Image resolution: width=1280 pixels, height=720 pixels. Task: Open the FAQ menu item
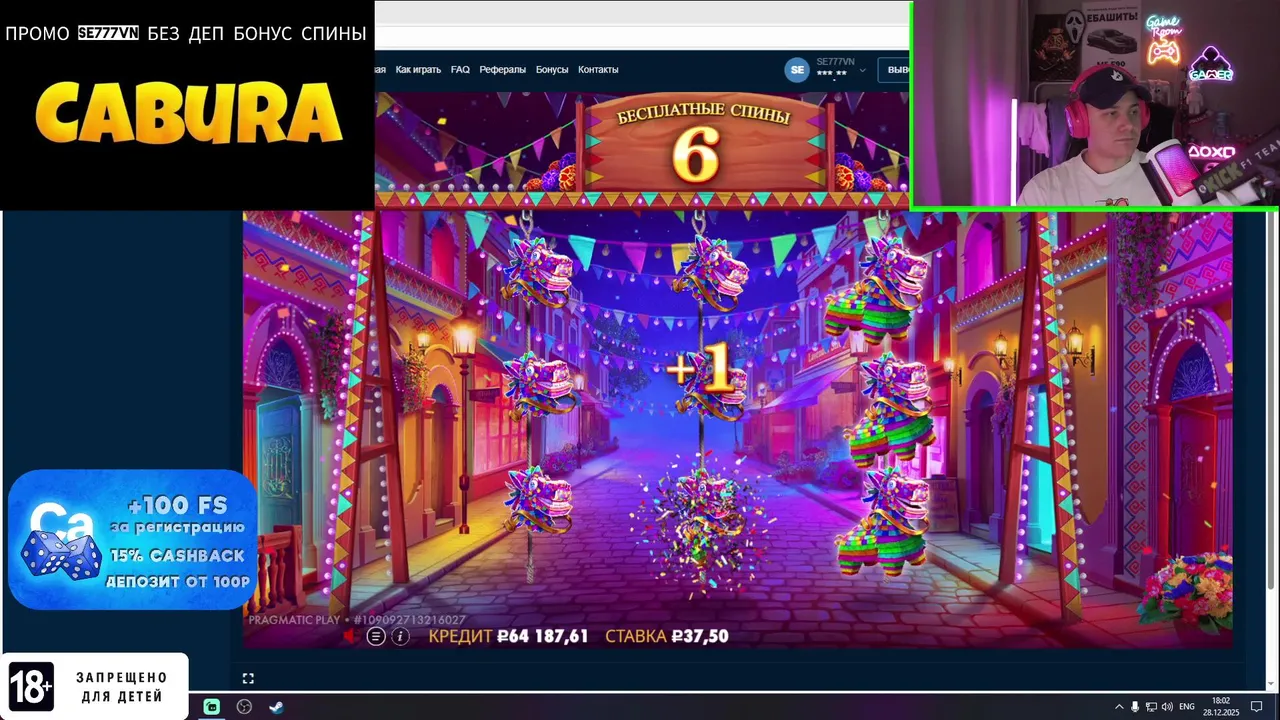coord(460,70)
